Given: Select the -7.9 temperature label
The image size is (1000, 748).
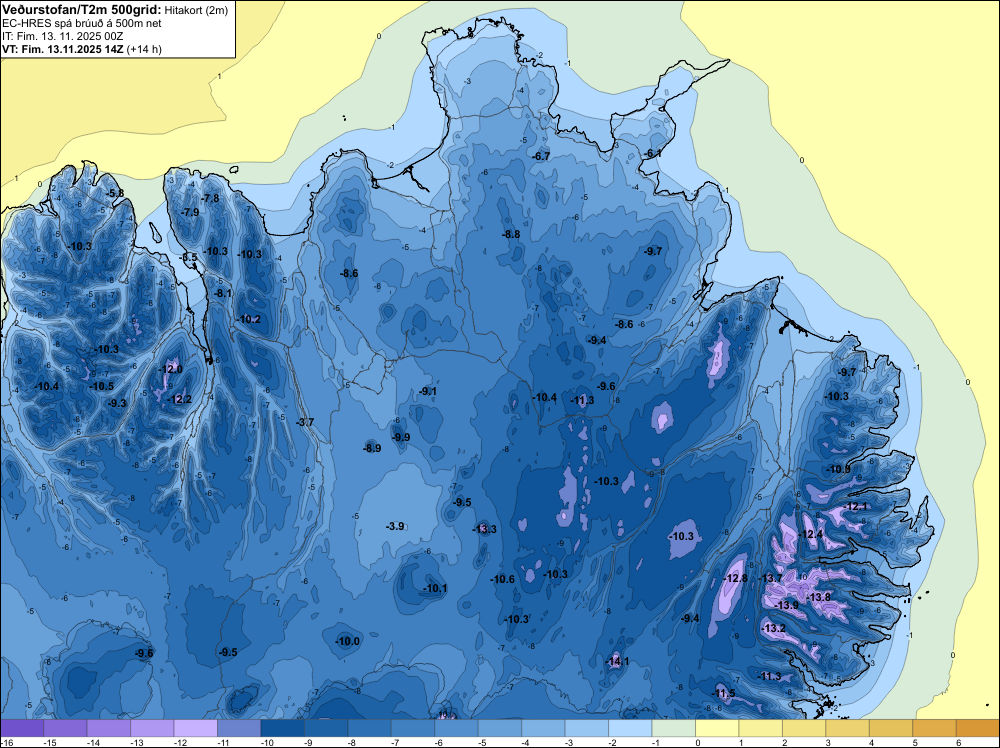Looking at the screenshot, I should point(191,212).
